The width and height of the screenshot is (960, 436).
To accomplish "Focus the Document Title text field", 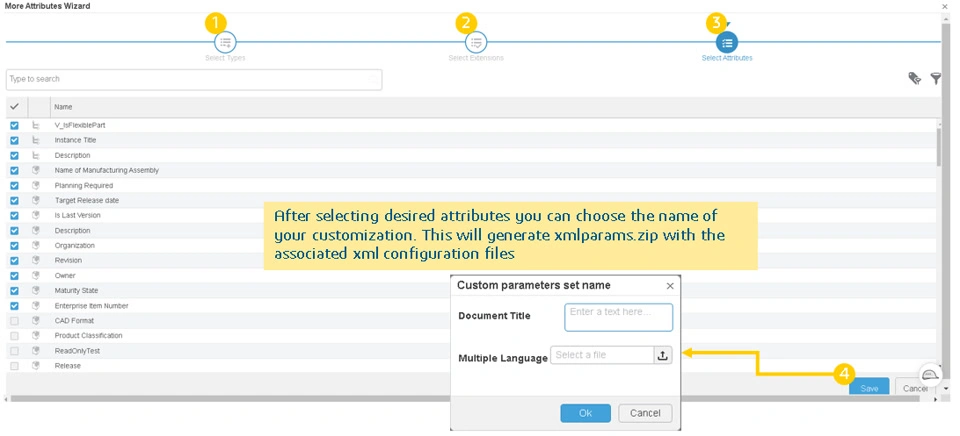I will pyautogui.click(x=618, y=317).
